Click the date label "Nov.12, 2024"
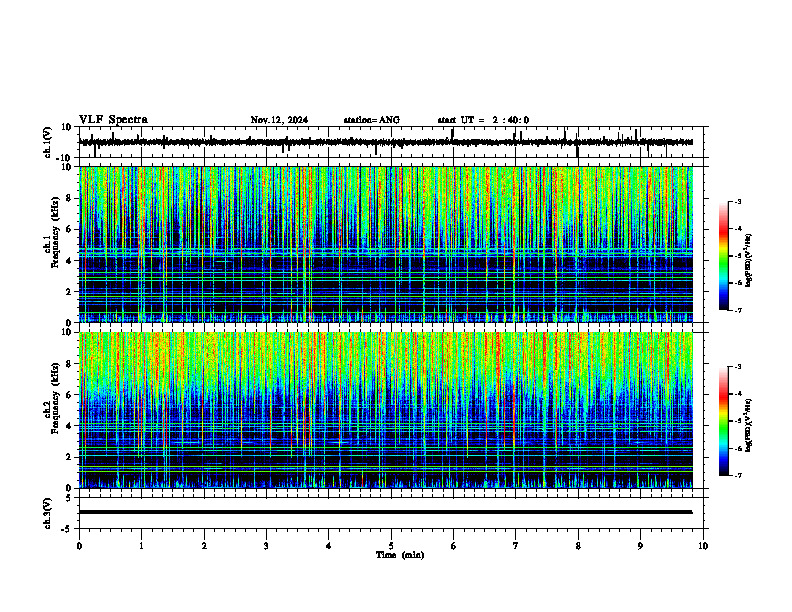 (279, 120)
